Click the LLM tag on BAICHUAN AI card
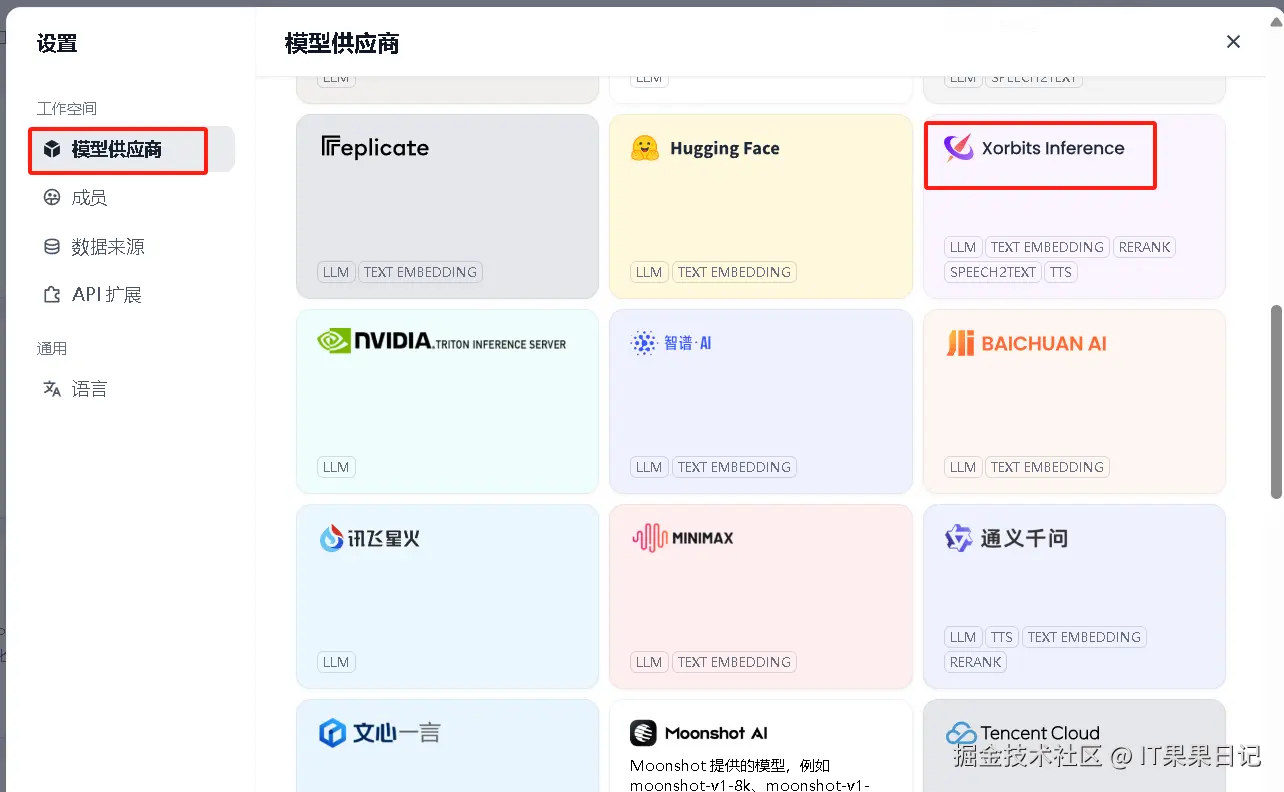 (x=963, y=467)
